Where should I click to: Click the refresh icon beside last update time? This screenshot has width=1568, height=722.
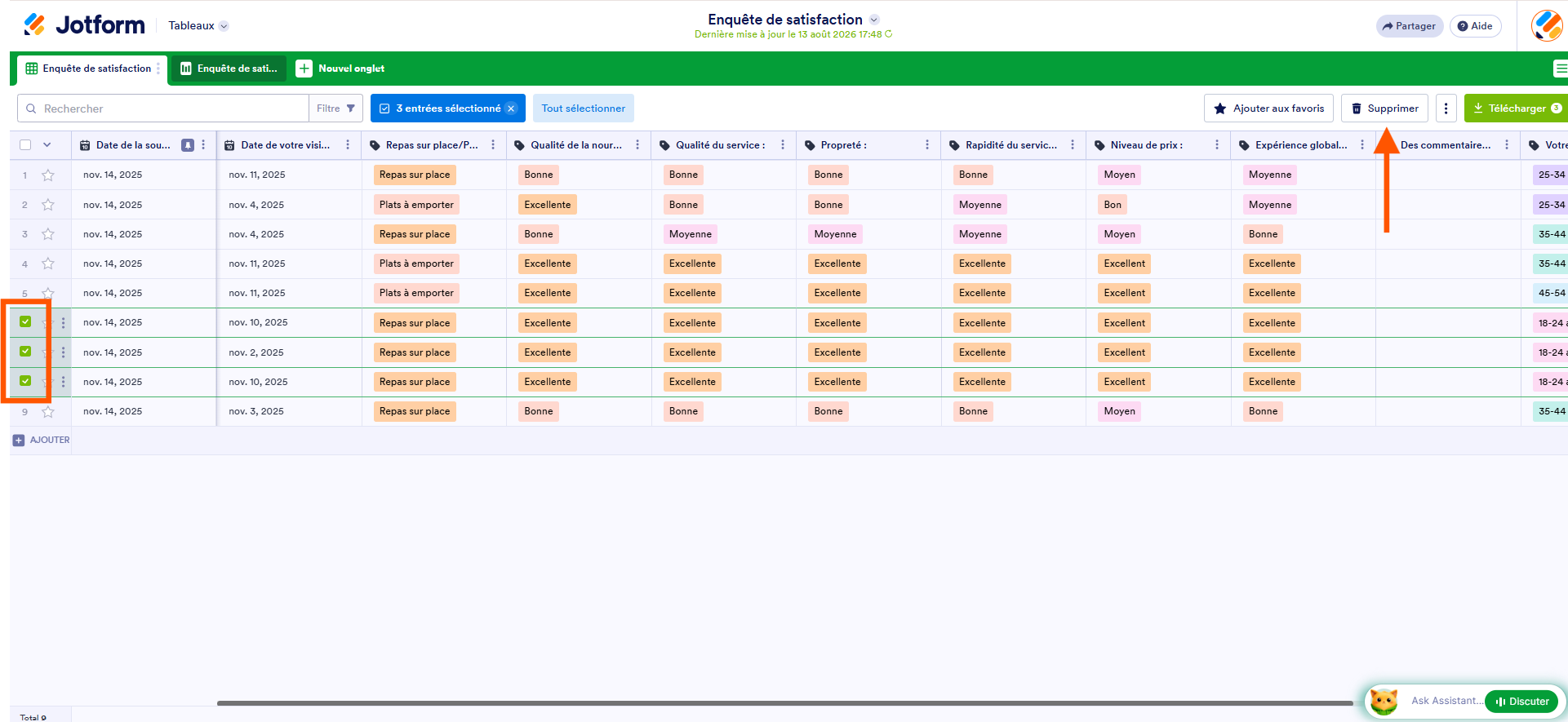(x=889, y=34)
